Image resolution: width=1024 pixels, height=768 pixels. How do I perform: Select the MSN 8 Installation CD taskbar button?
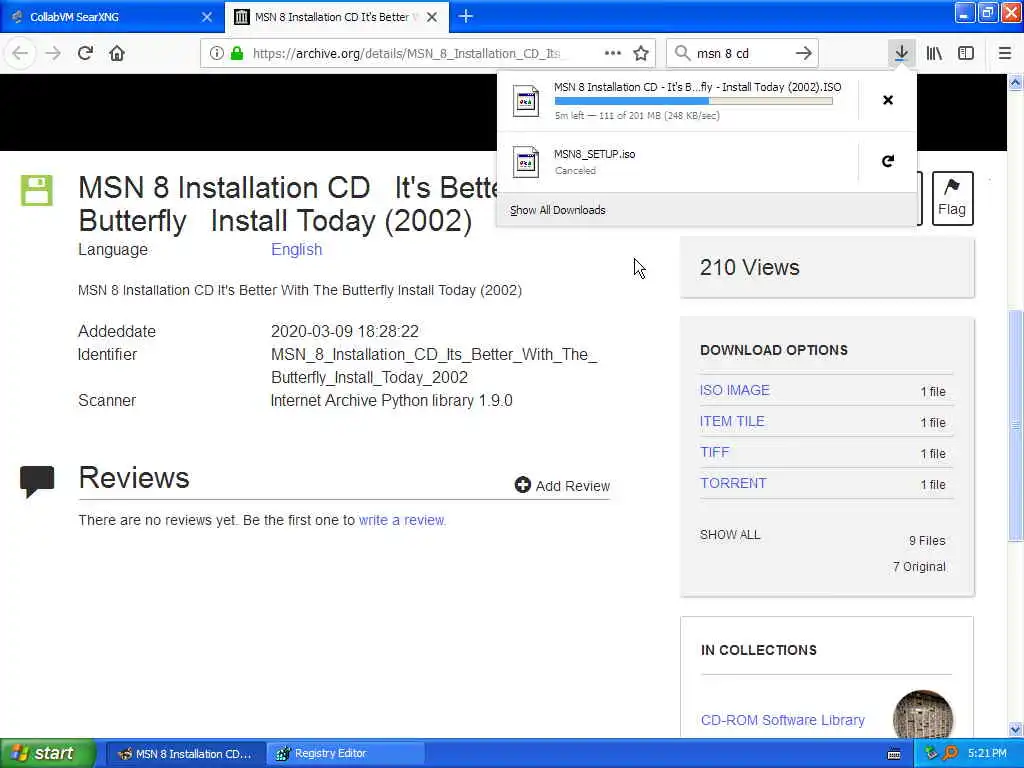[185, 753]
